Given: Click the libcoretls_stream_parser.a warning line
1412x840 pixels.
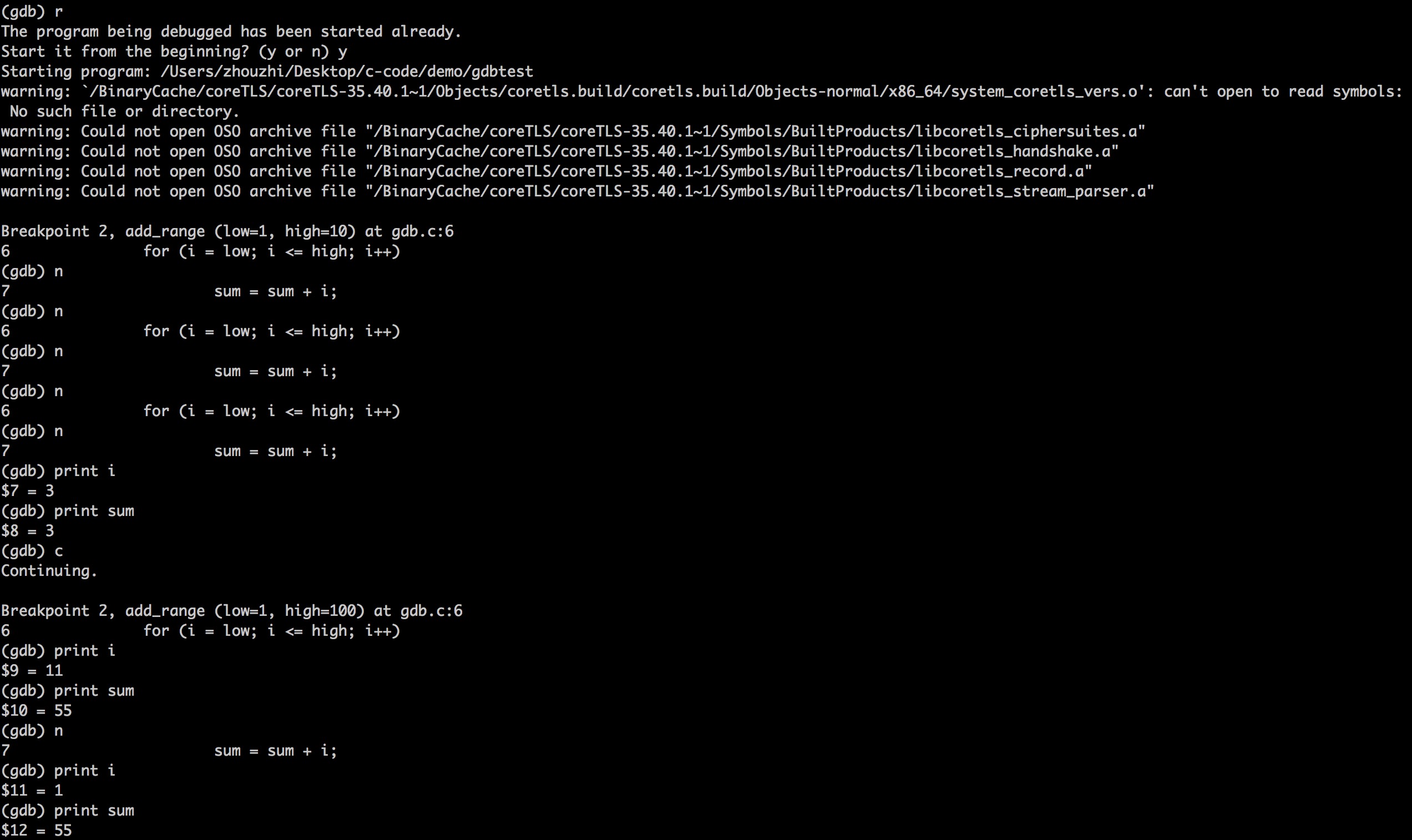Looking at the screenshot, I should [x=577, y=191].
